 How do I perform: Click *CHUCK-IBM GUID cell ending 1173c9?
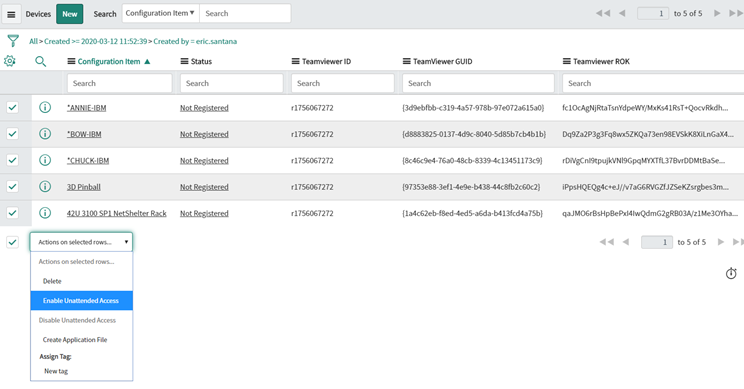[x=472, y=160]
